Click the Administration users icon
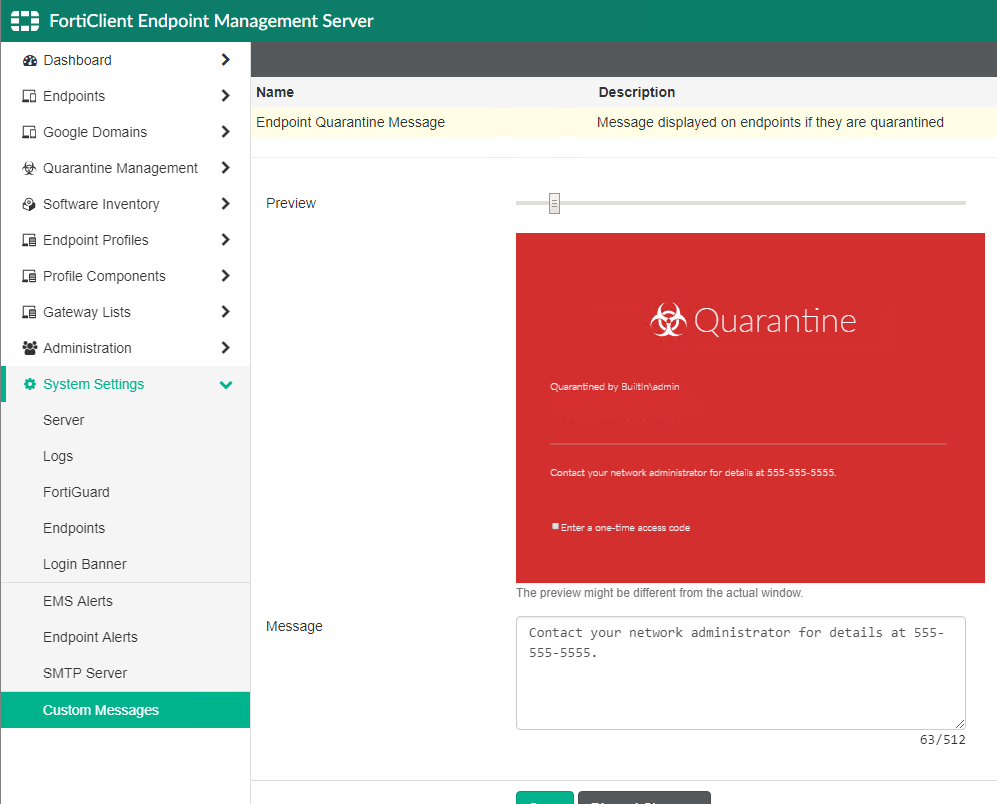 pyautogui.click(x=29, y=348)
